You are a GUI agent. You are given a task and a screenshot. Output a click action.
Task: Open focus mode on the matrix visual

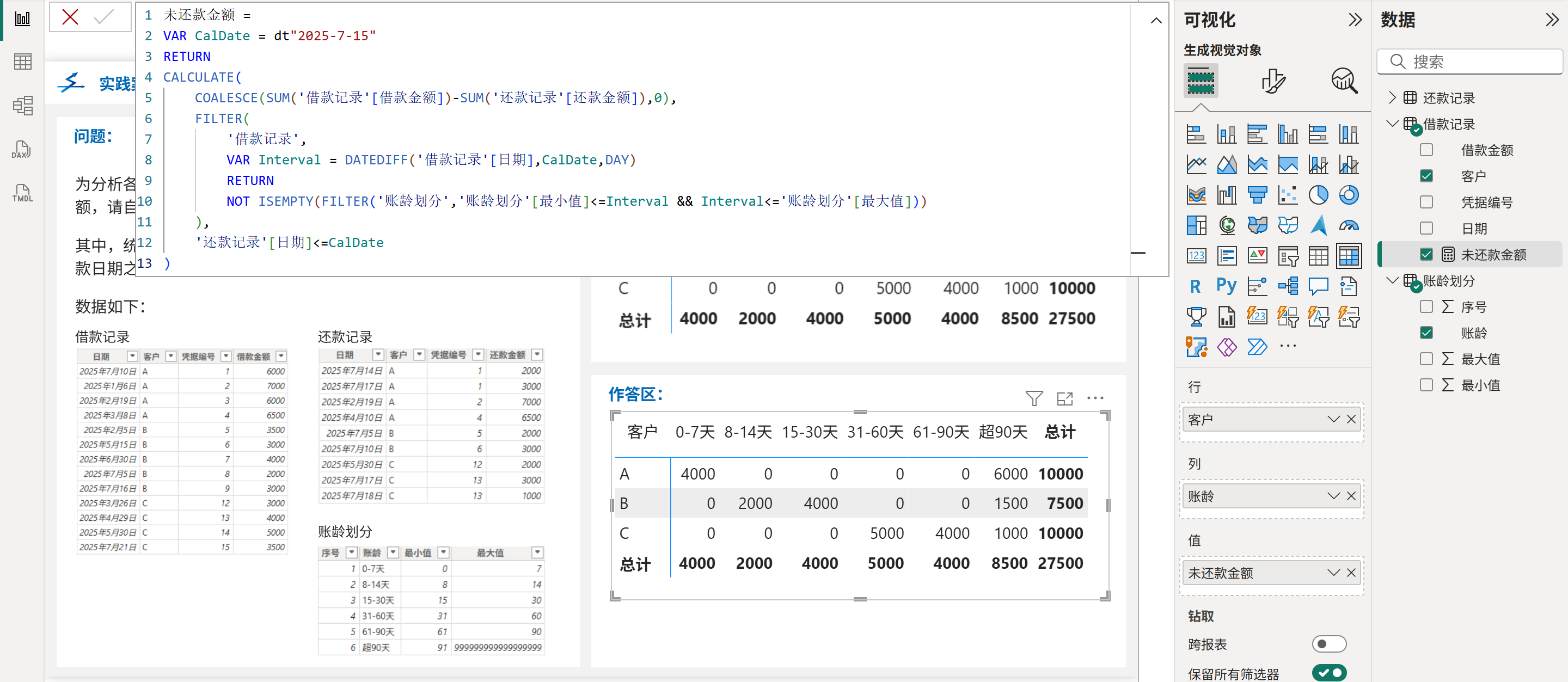(x=1064, y=398)
